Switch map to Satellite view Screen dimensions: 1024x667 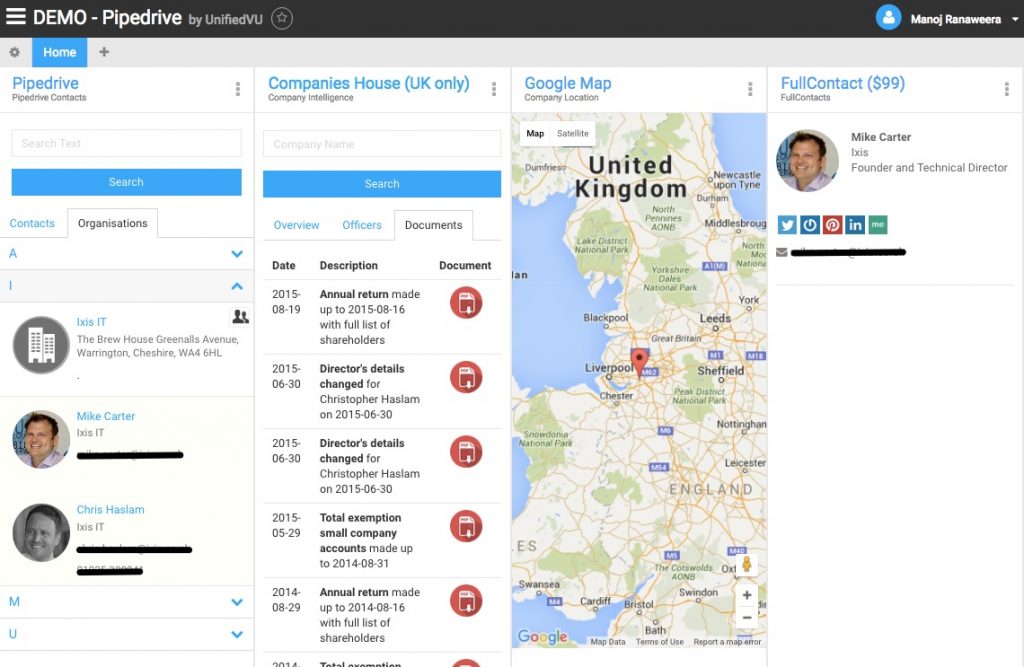[x=573, y=134]
